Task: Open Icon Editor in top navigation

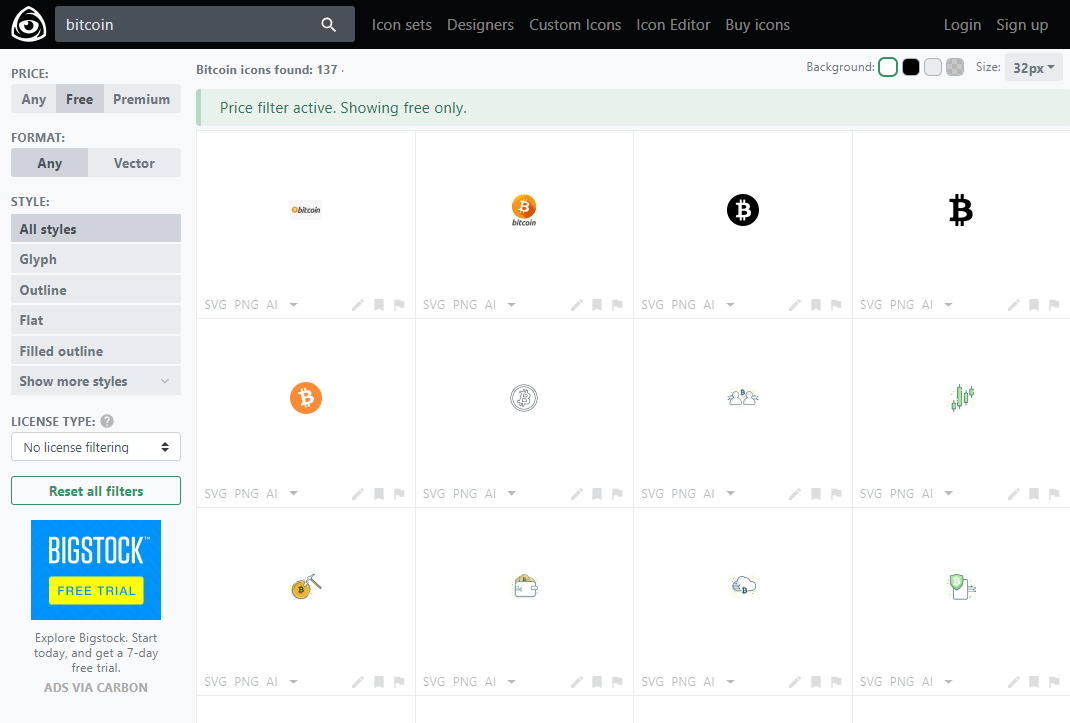Action: [x=674, y=25]
